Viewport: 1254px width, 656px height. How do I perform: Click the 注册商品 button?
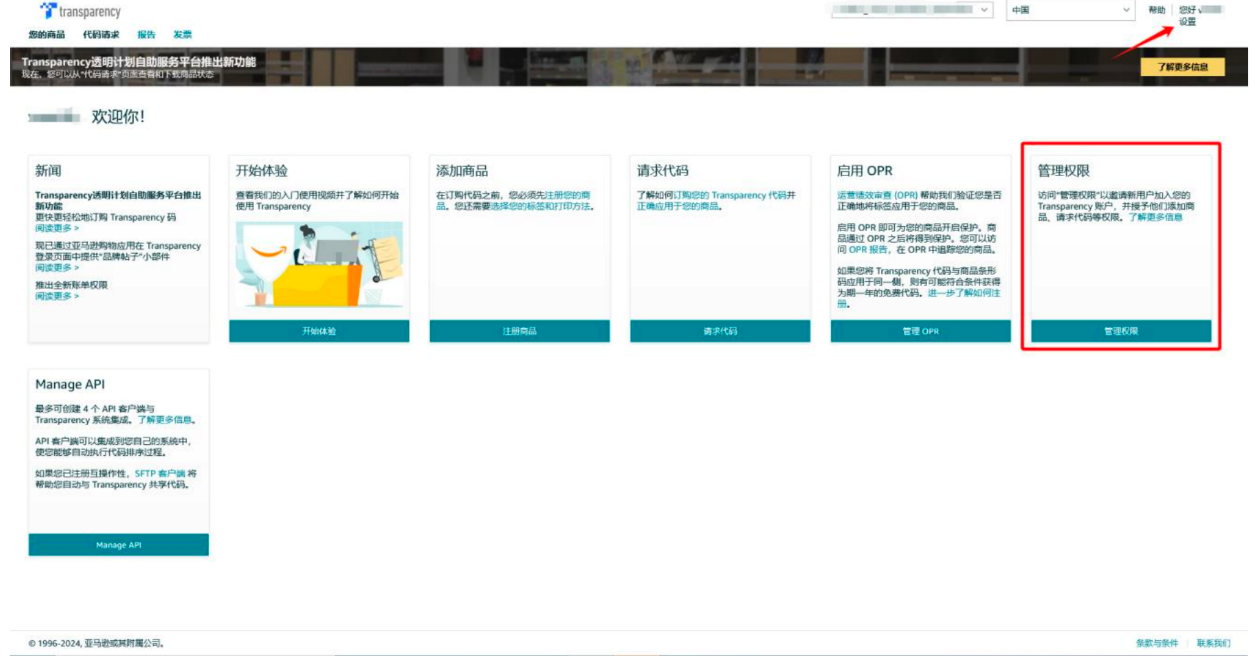[520, 331]
